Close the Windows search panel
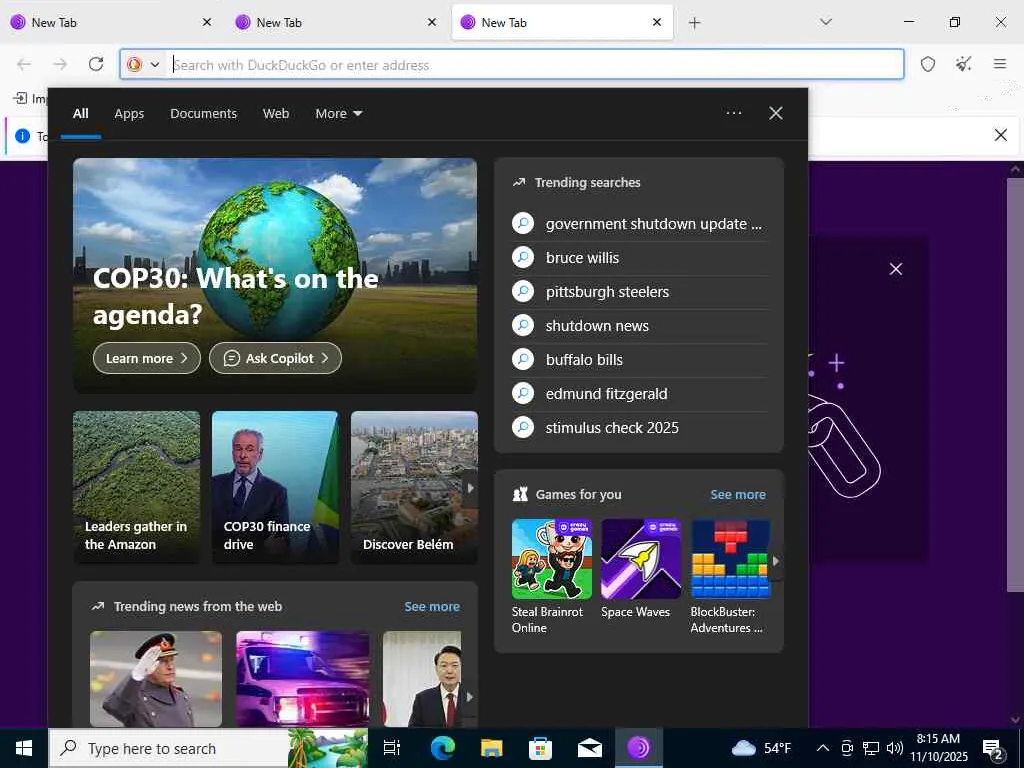1024x768 pixels. pyautogui.click(x=775, y=113)
